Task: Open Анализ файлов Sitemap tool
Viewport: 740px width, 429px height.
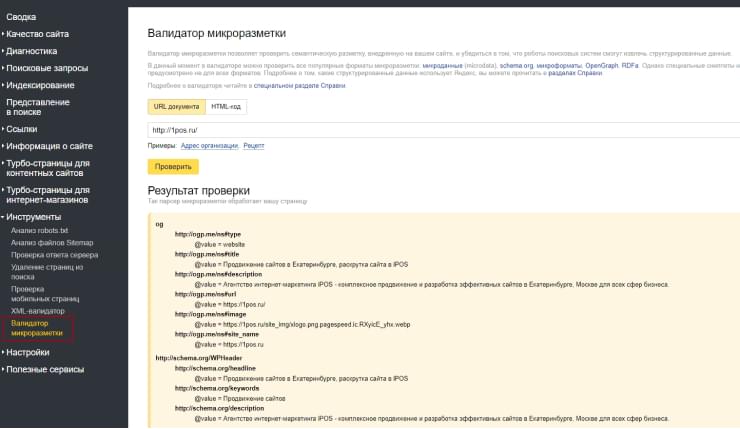Action: coord(51,242)
